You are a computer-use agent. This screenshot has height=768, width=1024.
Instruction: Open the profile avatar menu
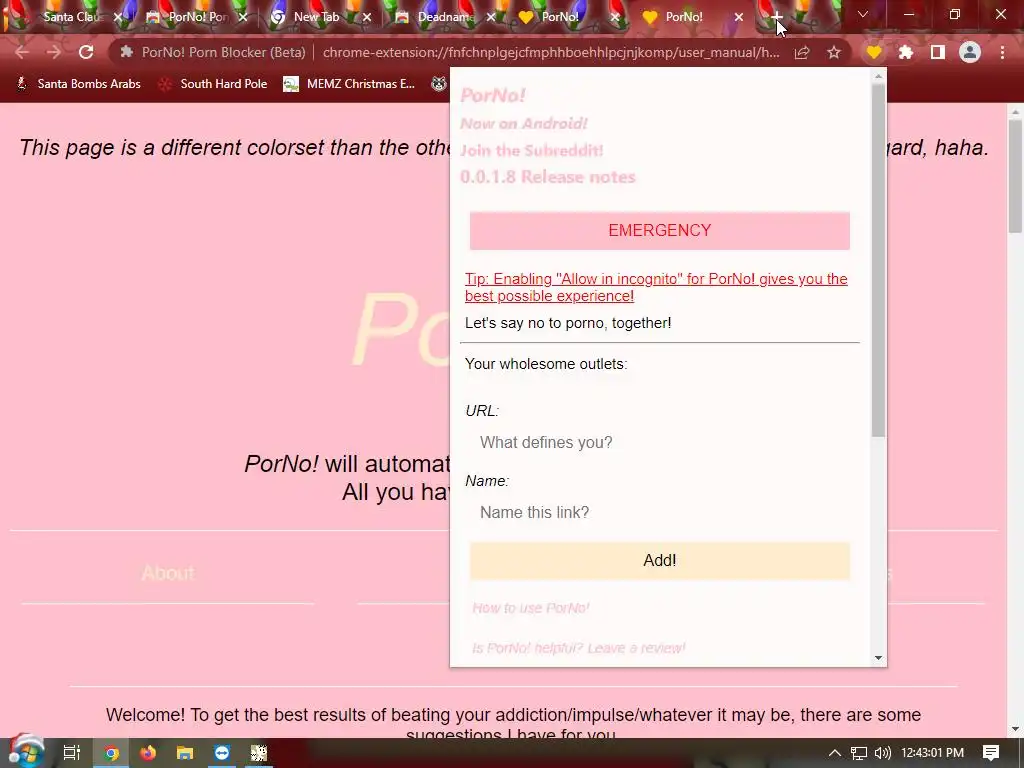970,52
